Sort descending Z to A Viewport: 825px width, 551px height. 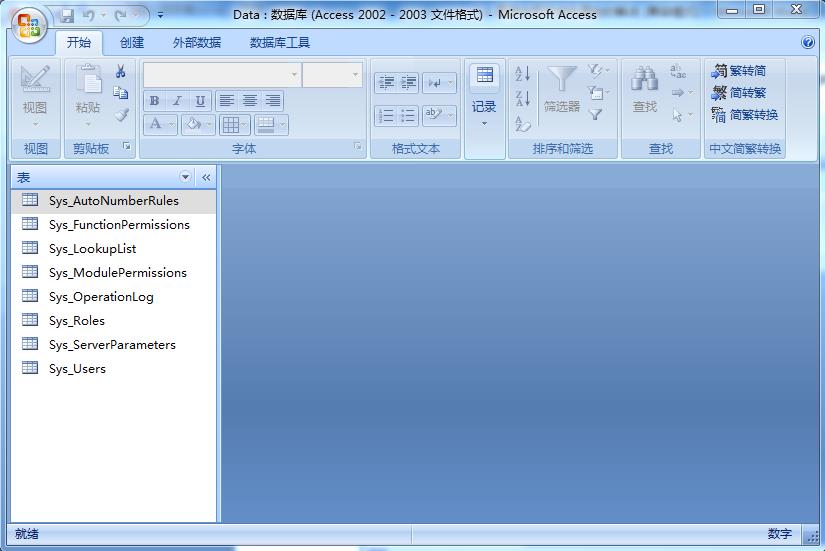pyautogui.click(x=522, y=98)
